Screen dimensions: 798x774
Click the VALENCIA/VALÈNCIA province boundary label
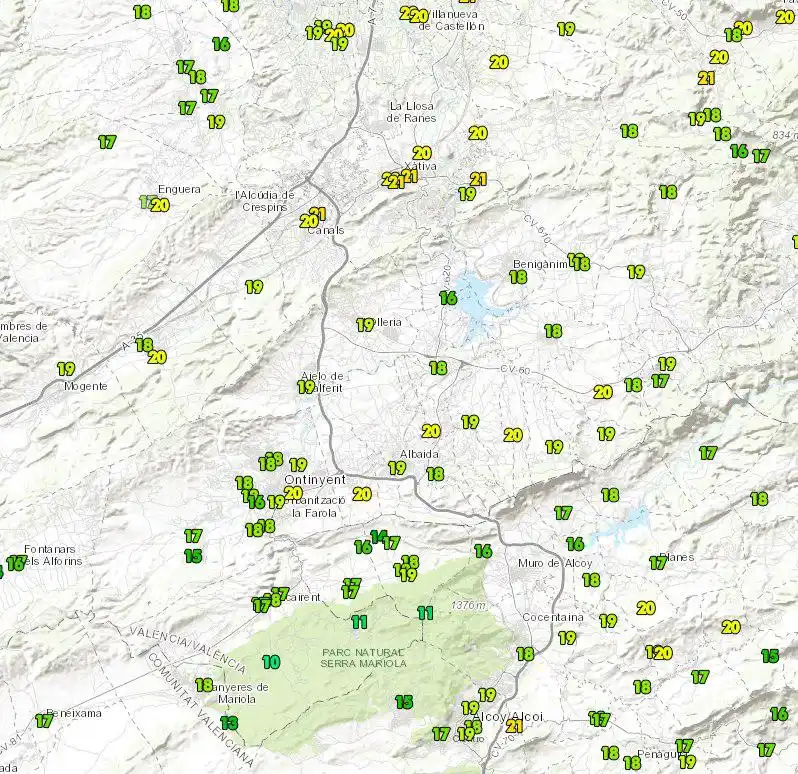click(188, 648)
